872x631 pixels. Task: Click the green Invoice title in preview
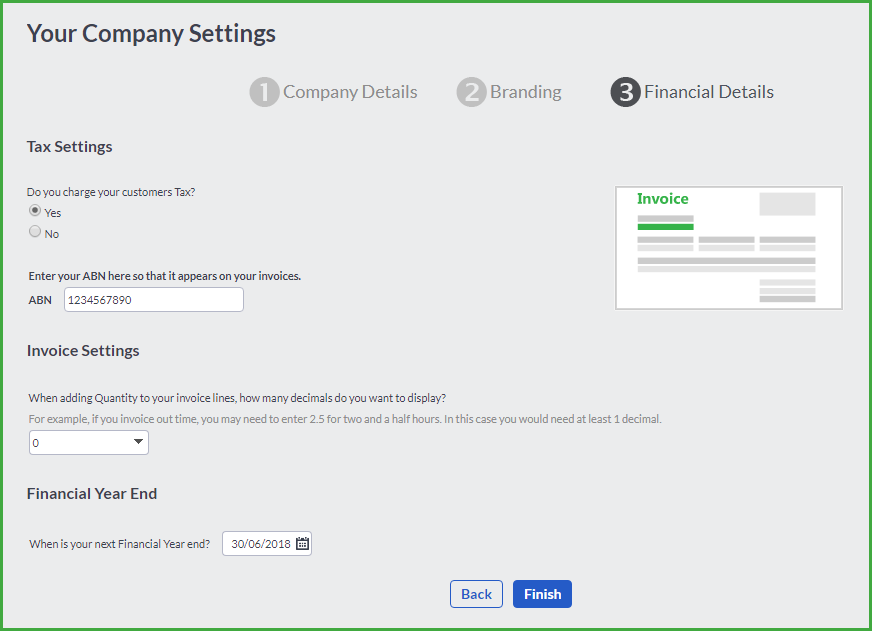click(x=662, y=199)
